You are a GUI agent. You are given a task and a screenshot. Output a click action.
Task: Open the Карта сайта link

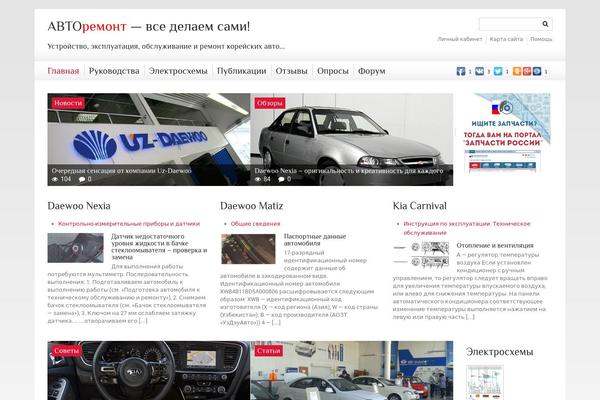506,39
